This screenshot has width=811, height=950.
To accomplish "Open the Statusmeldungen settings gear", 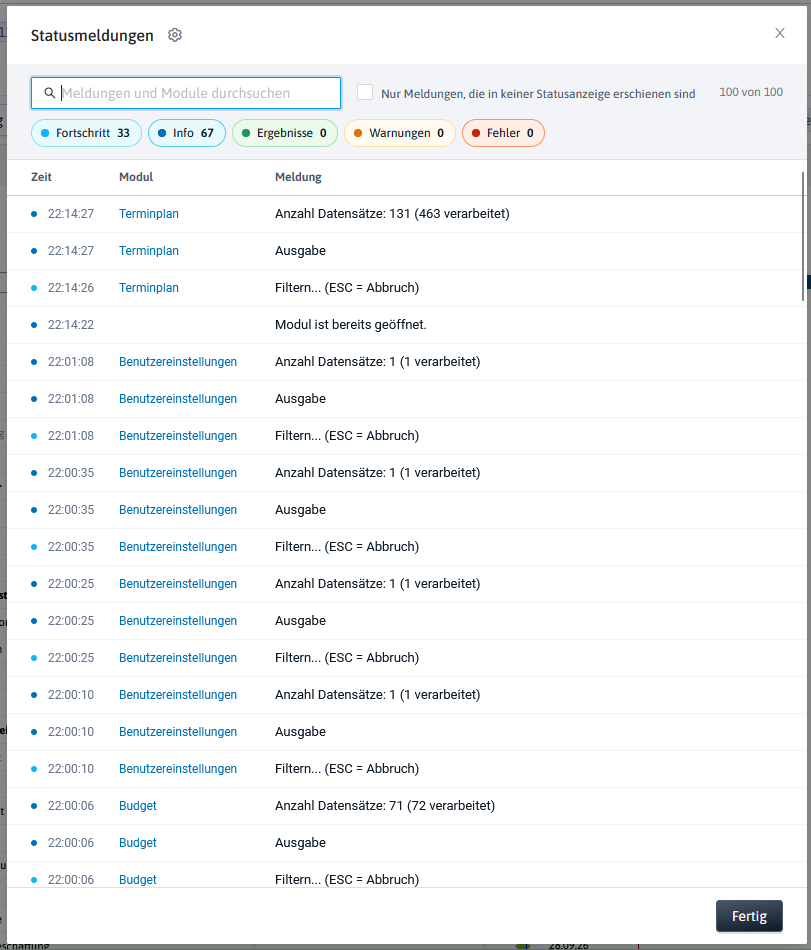I will 174,35.
